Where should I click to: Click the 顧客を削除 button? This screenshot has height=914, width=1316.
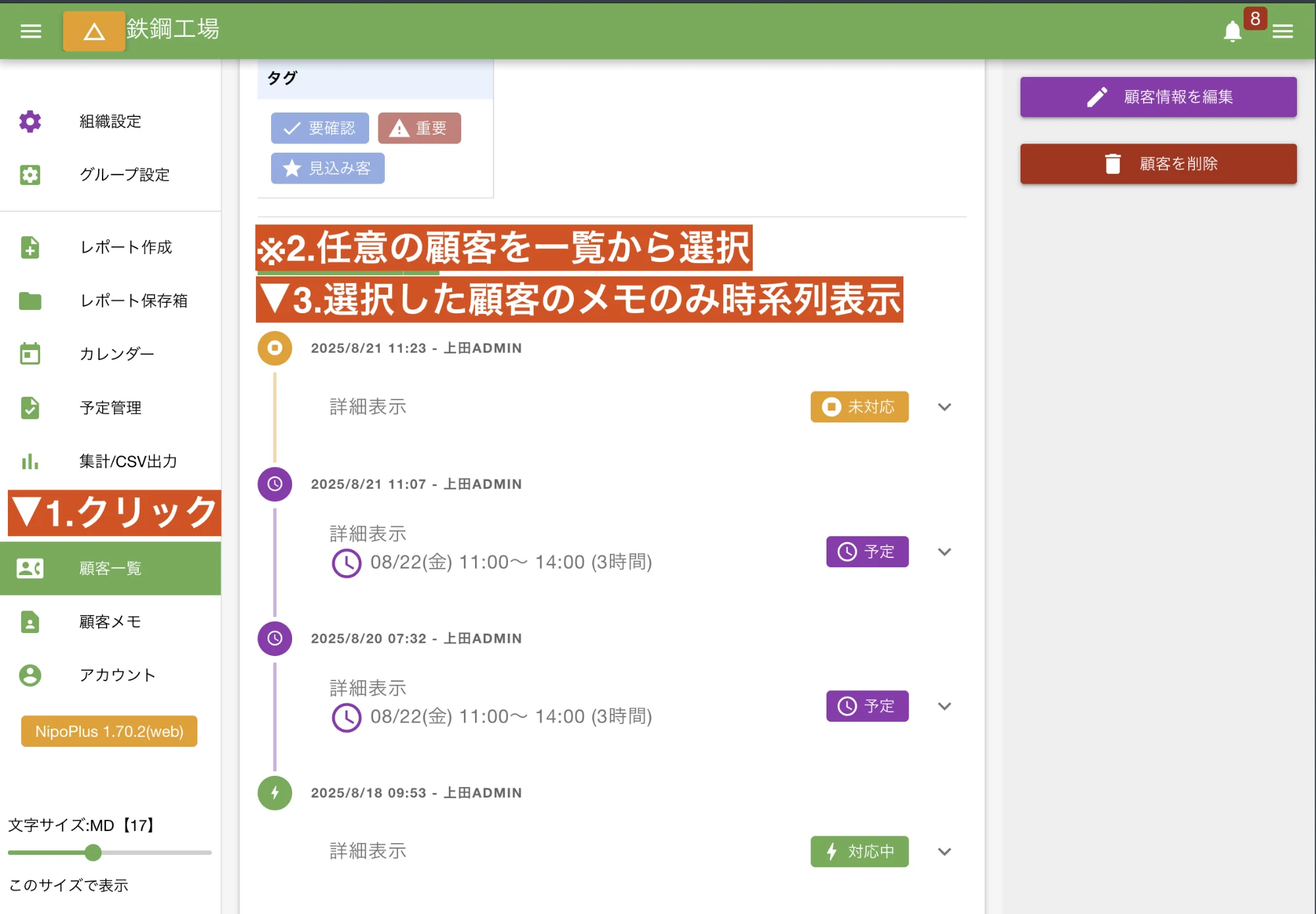[x=1158, y=163]
